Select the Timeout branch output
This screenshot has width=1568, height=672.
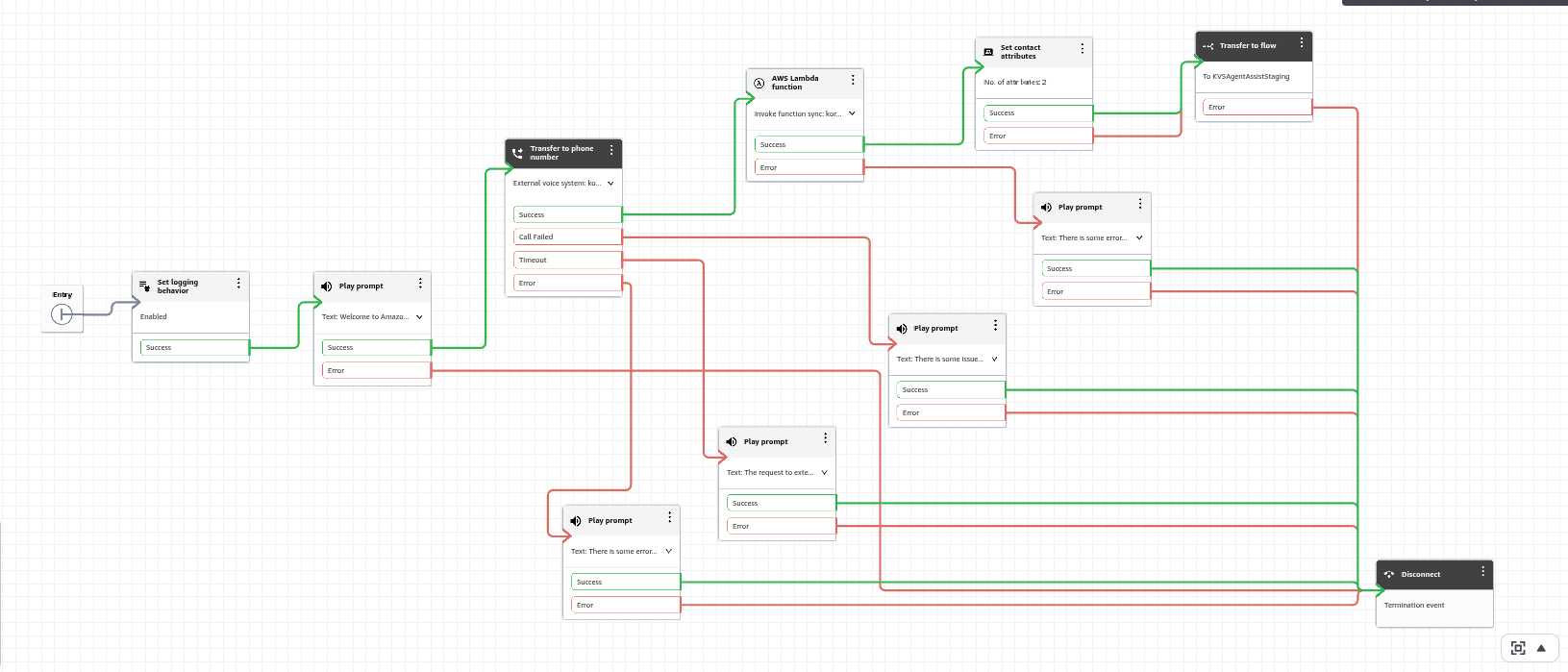pyautogui.click(x=567, y=261)
